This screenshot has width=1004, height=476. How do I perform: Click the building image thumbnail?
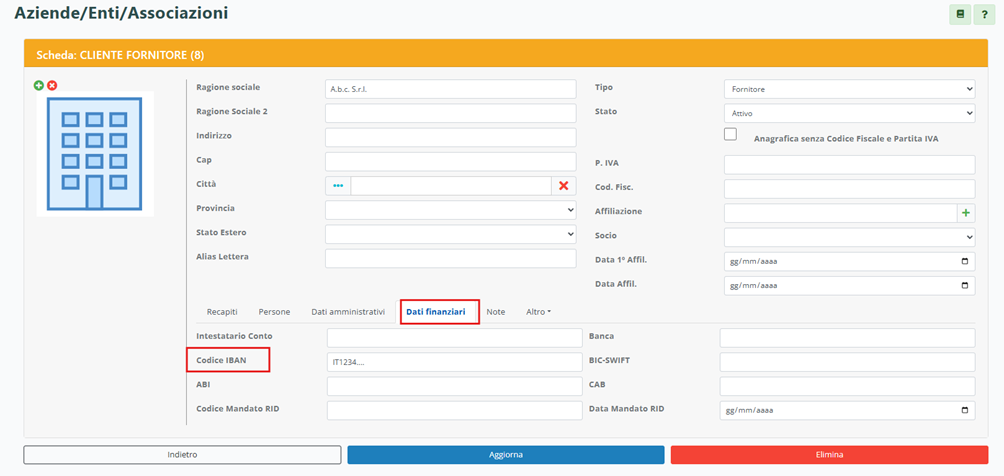[95, 154]
